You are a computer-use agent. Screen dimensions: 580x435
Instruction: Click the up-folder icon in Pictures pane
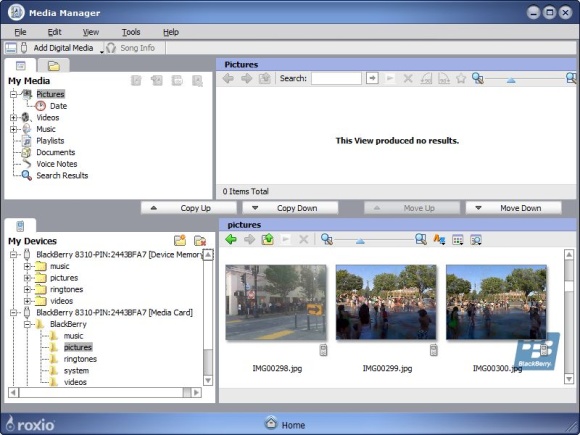coord(264,78)
